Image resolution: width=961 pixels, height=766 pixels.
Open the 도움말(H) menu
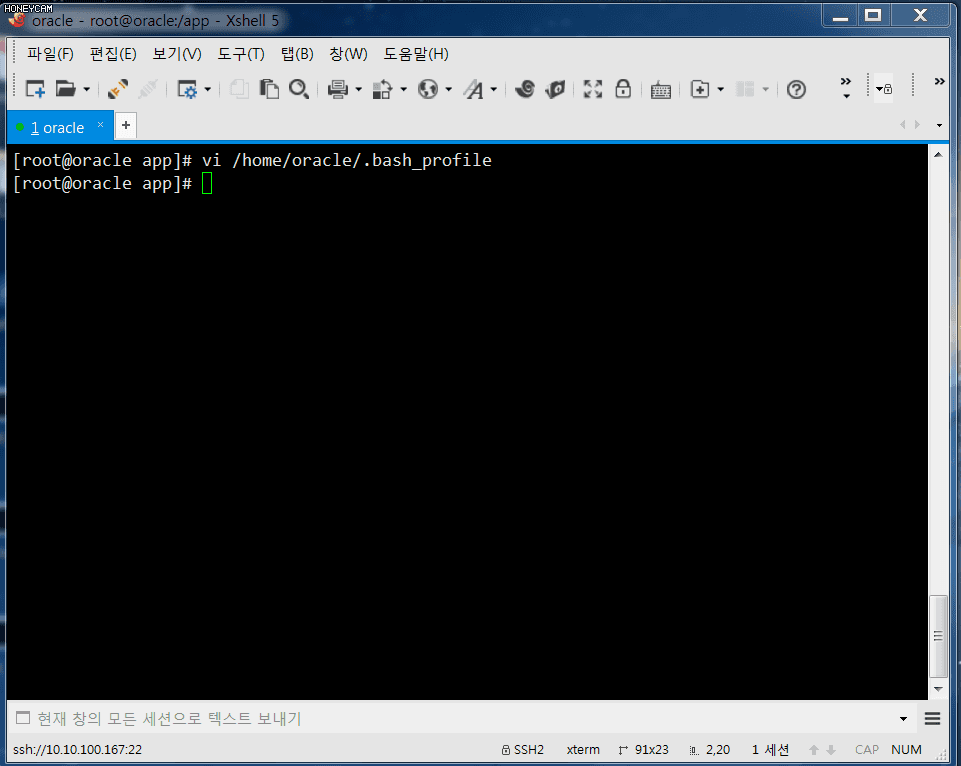click(x=416, y=54)
